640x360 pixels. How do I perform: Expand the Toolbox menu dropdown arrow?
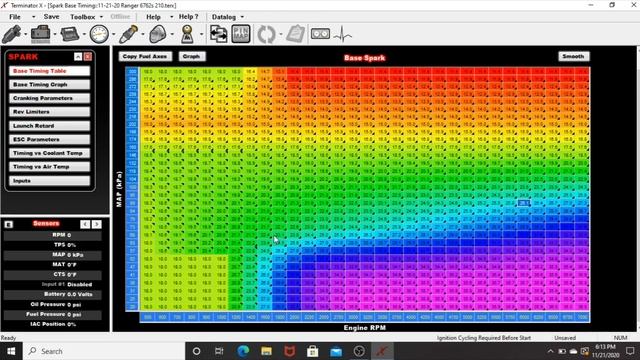[x=101, y=17]
